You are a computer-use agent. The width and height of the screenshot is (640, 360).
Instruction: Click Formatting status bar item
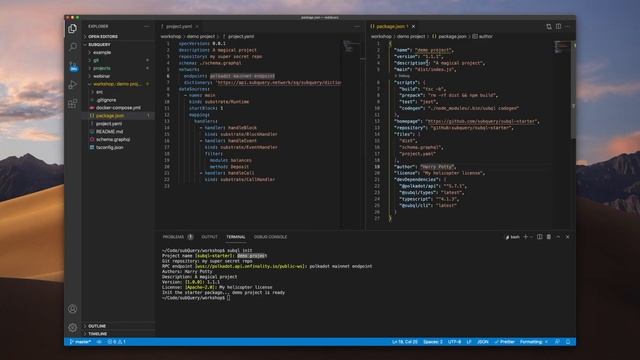click(x=533, y=342)
